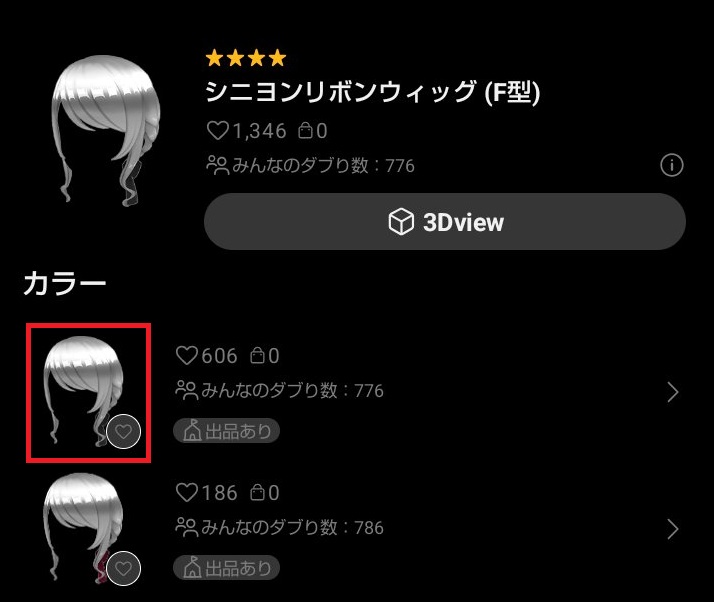Toggle favorite heart on second color thumbnail
This screenshot has width=714, height=602.
coord(123,568)
